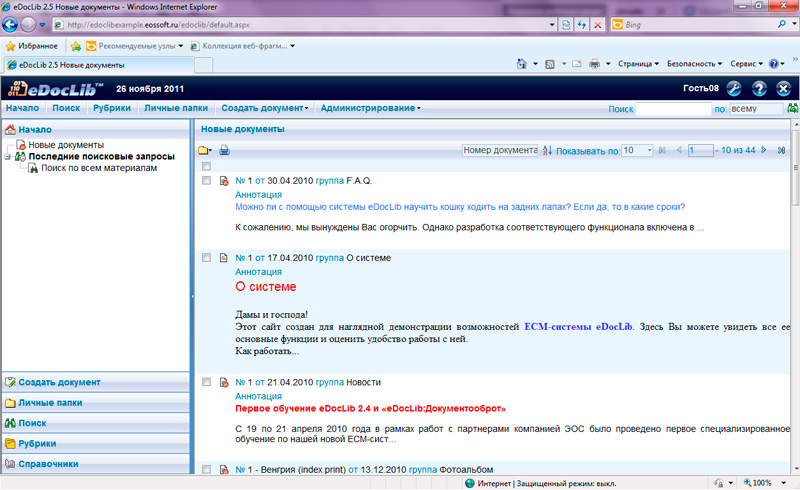
Task: Click document icon for 'Фотоальбом' entry
Action: (x=223, y=469)
